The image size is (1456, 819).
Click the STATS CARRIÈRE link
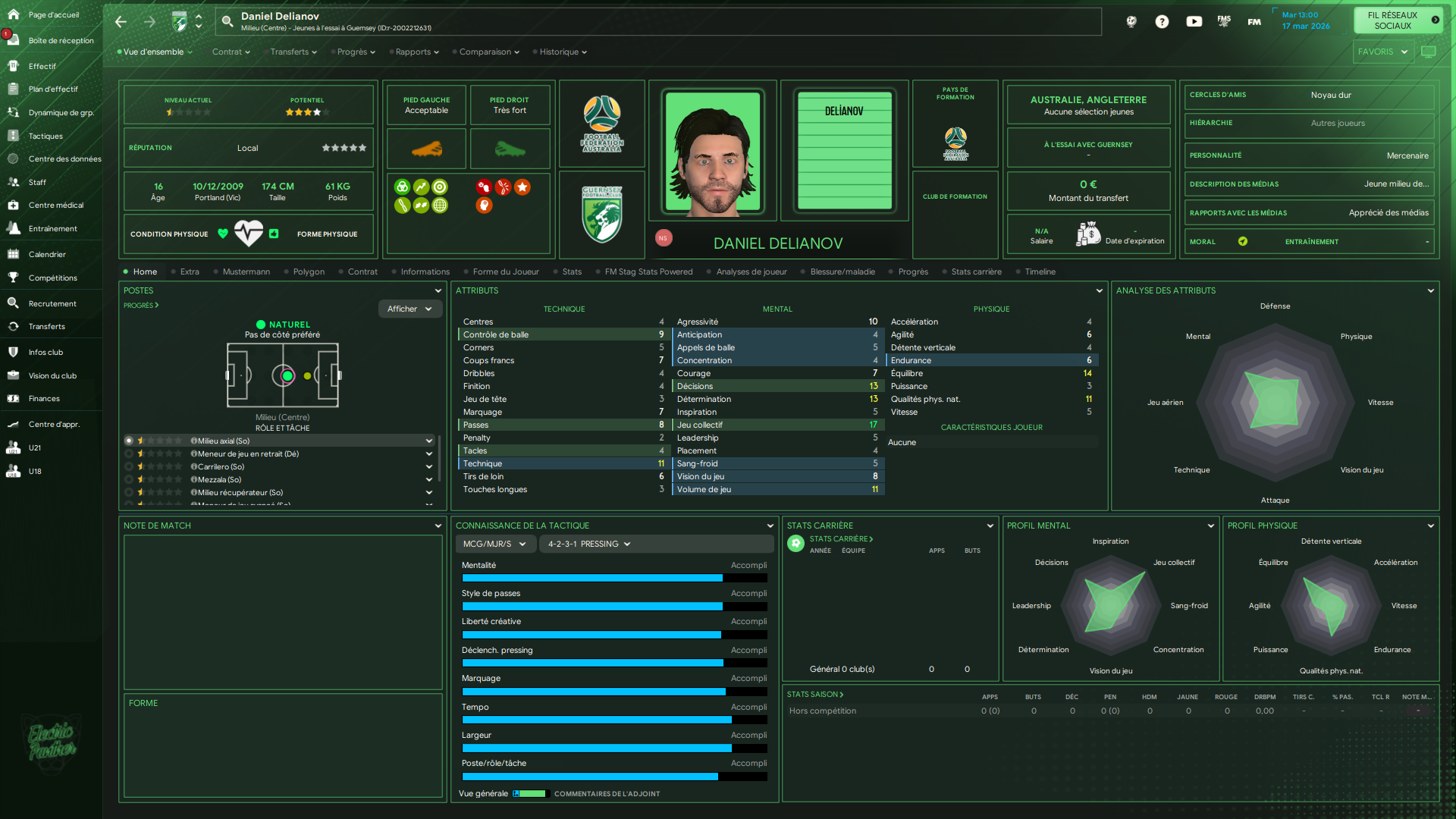(841, 539)
